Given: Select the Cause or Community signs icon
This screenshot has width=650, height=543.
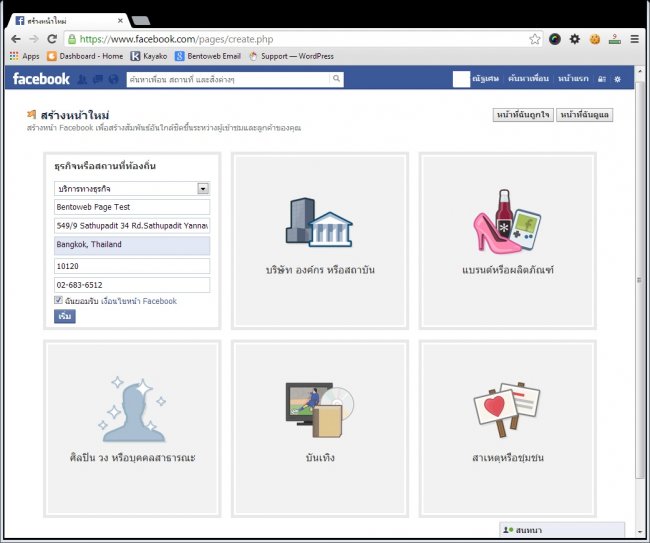Looking at the screenshot, I should tap(507, 408).
